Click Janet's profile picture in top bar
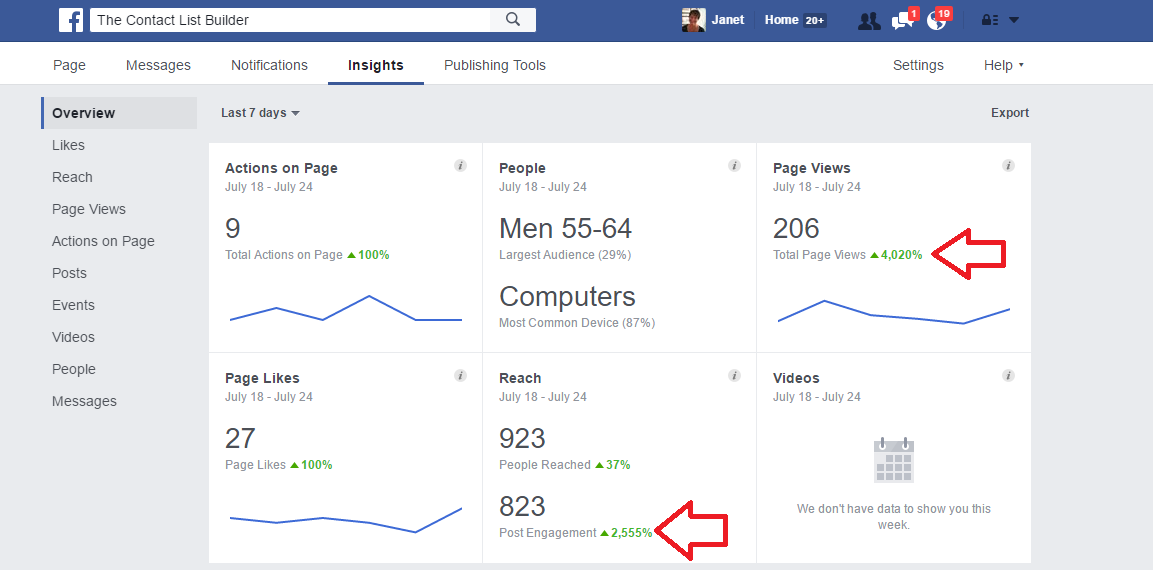This screenshot has width=1153, height=570. (692, 20)
